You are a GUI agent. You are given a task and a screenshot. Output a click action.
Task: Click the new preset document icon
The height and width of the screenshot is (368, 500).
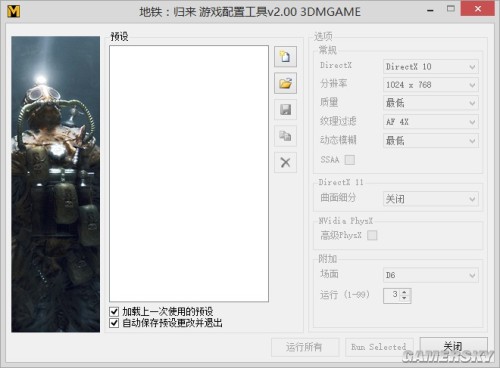coord(285,57)
